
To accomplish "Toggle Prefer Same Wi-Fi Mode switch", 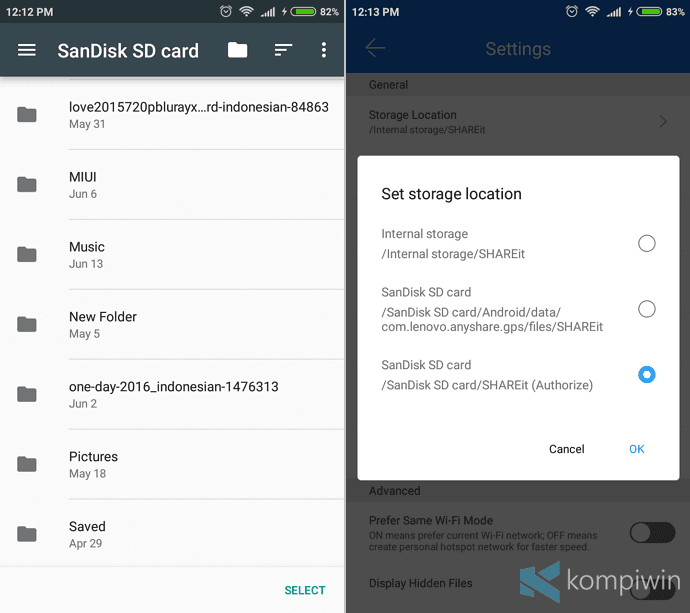I will (x=652, y=533).
